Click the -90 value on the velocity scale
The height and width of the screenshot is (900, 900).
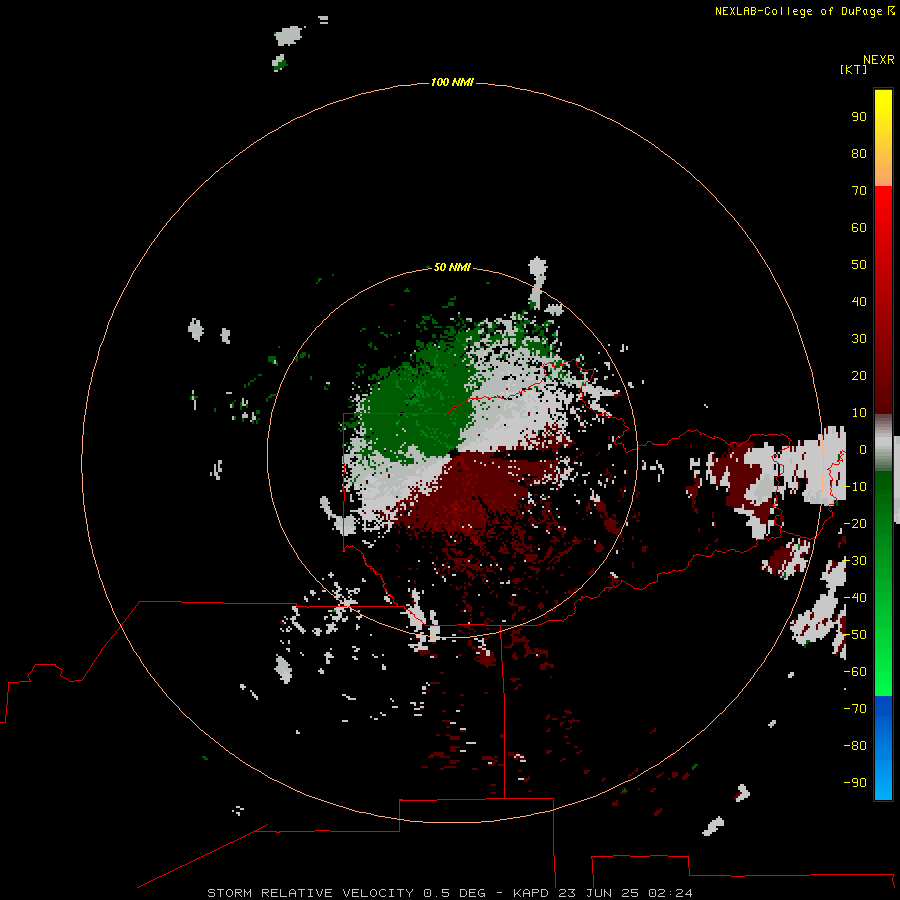855,783
